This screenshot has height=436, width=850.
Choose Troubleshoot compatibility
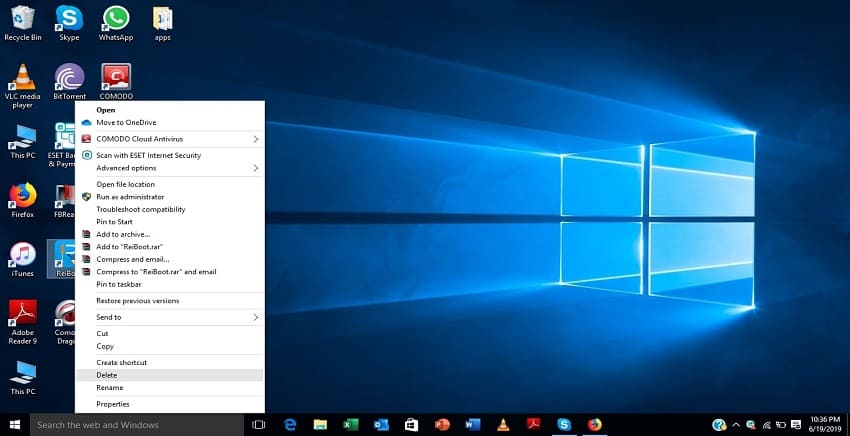coord(170,209)
